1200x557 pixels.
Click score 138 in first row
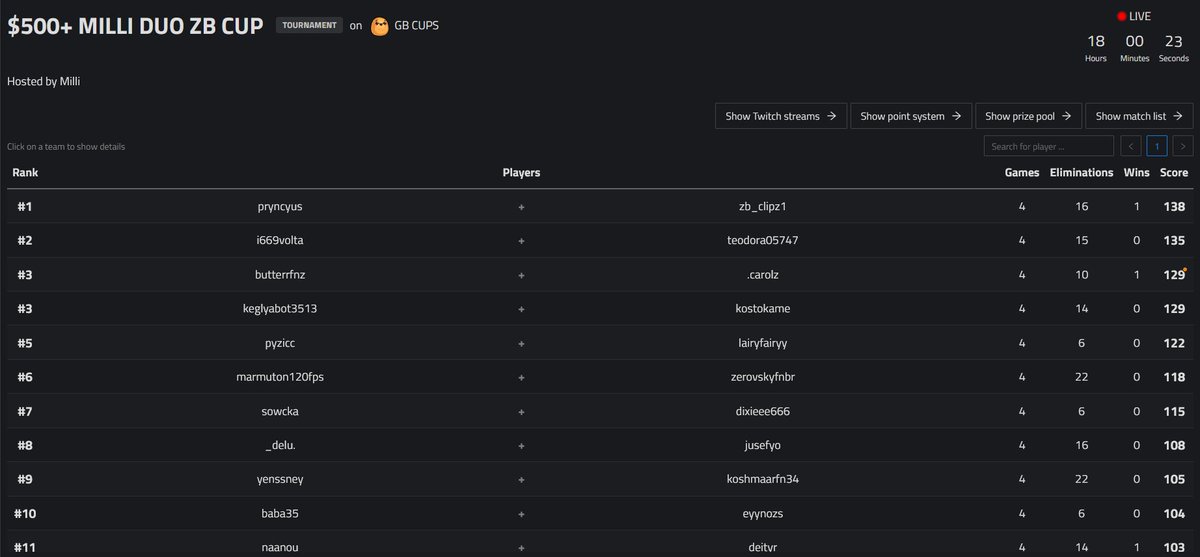(x=1175, y=206)
